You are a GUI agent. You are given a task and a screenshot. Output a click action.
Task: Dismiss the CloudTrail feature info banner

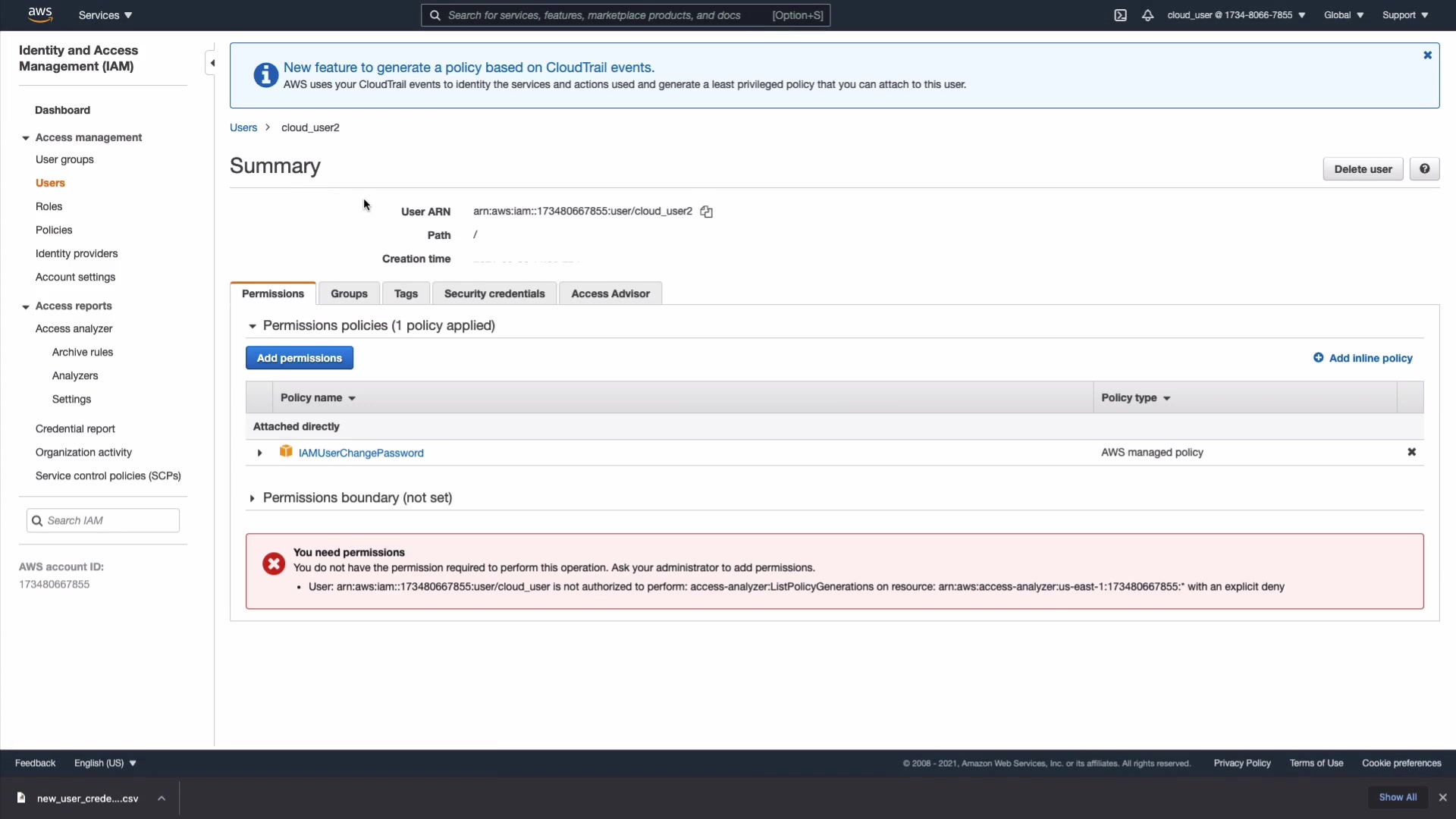click(x=1427, y=55)
